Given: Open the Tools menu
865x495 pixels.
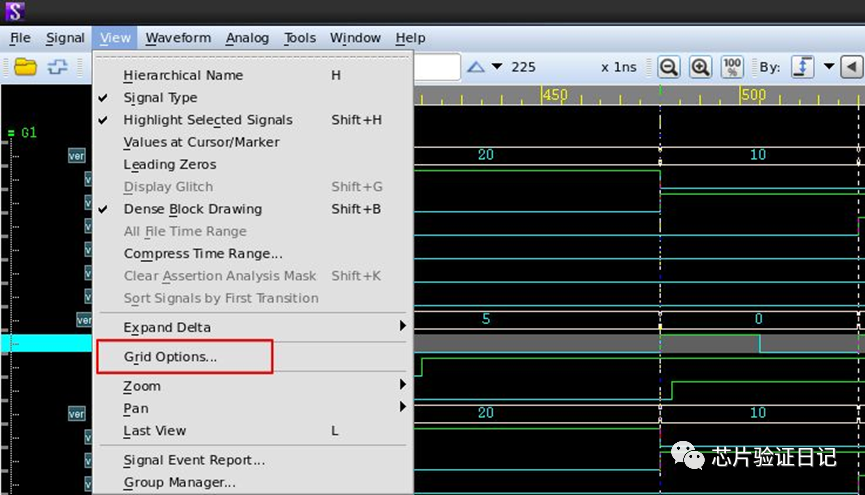Looking at the screenshot, I should (x=300, y=38).
